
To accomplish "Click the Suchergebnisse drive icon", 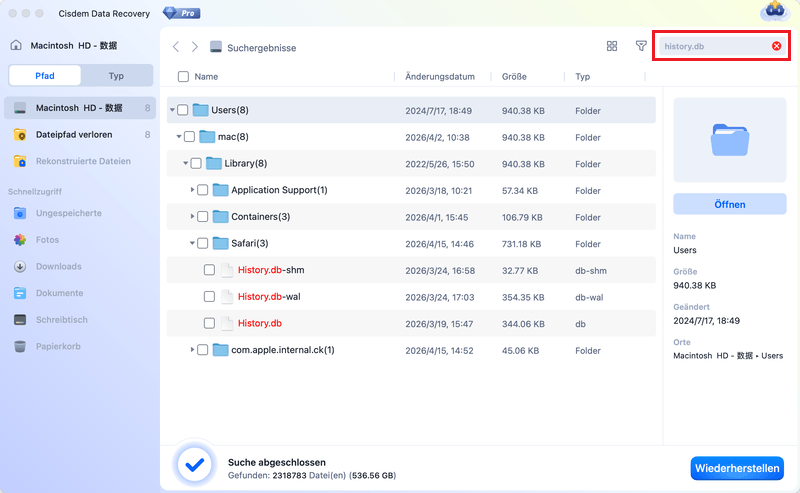I will click(216, 47).
